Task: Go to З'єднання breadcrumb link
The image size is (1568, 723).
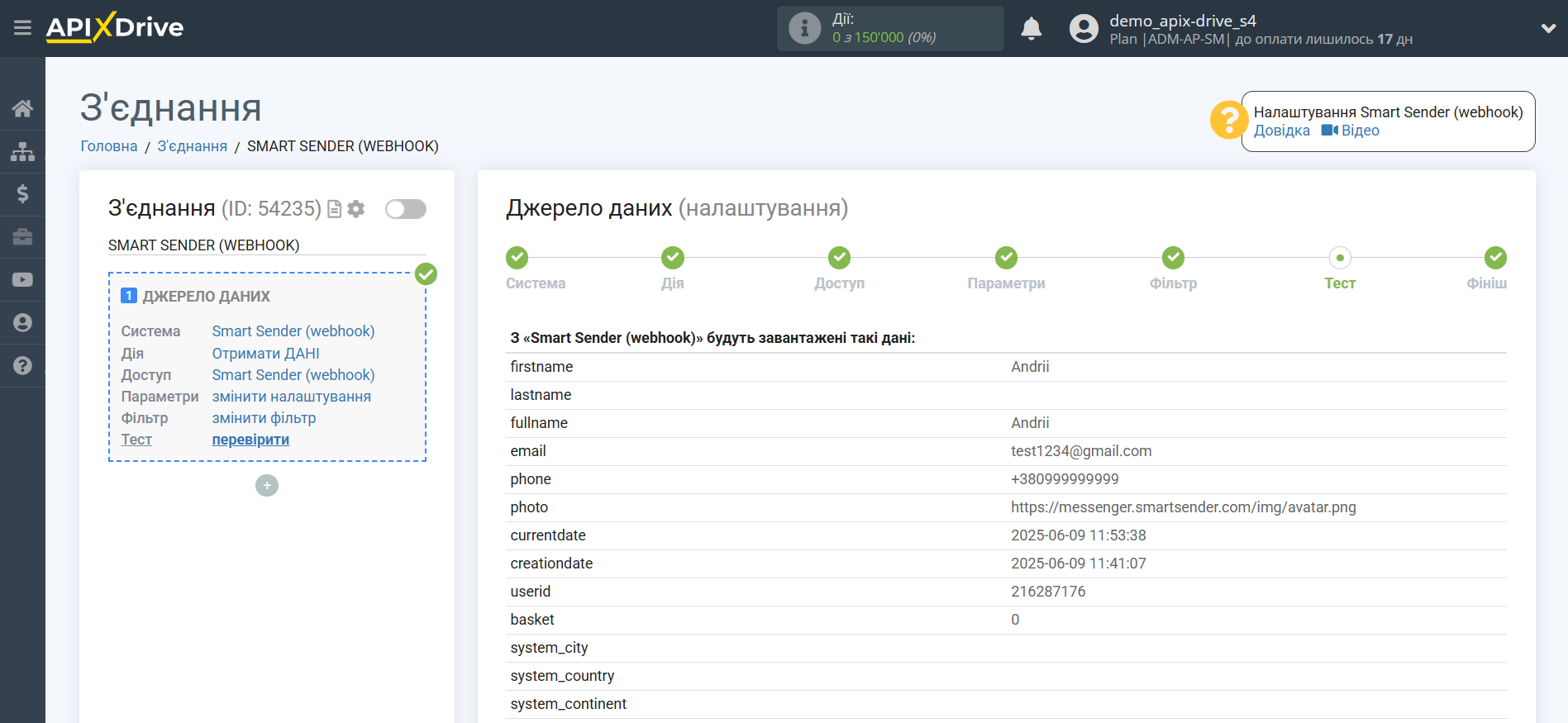Action: point(192,146)
